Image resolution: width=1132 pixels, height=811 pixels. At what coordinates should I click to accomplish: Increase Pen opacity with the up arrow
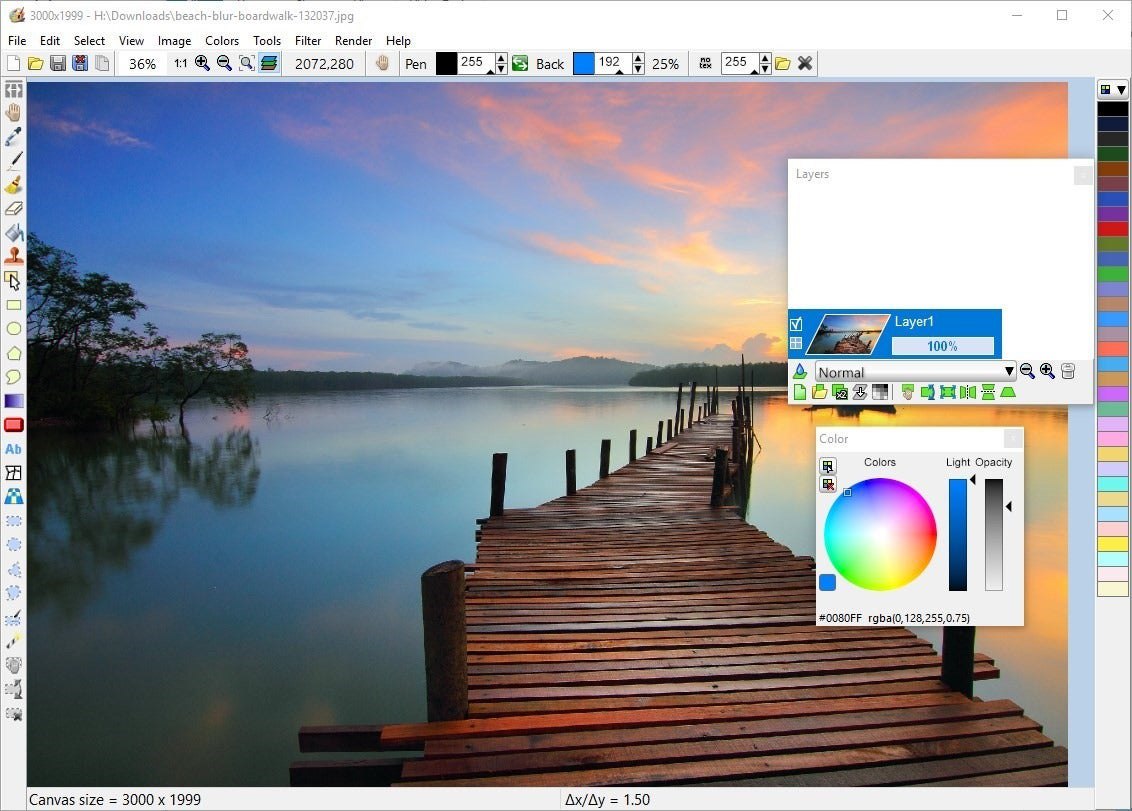pos(501,58)
